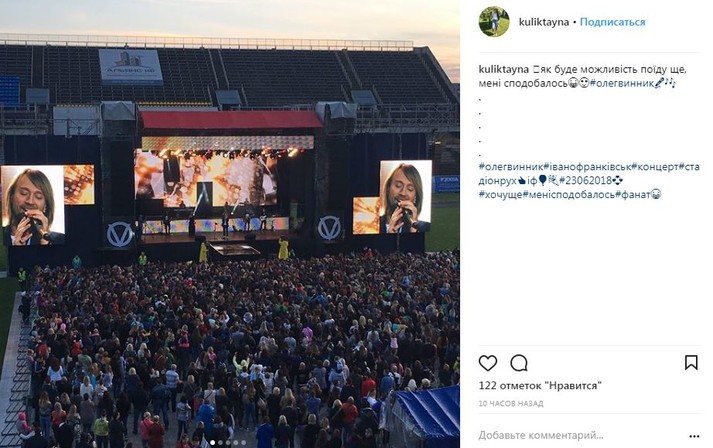Open kuliktayna username in caption
The width and height of the screenshot is (713, 448).
[503, 69]
